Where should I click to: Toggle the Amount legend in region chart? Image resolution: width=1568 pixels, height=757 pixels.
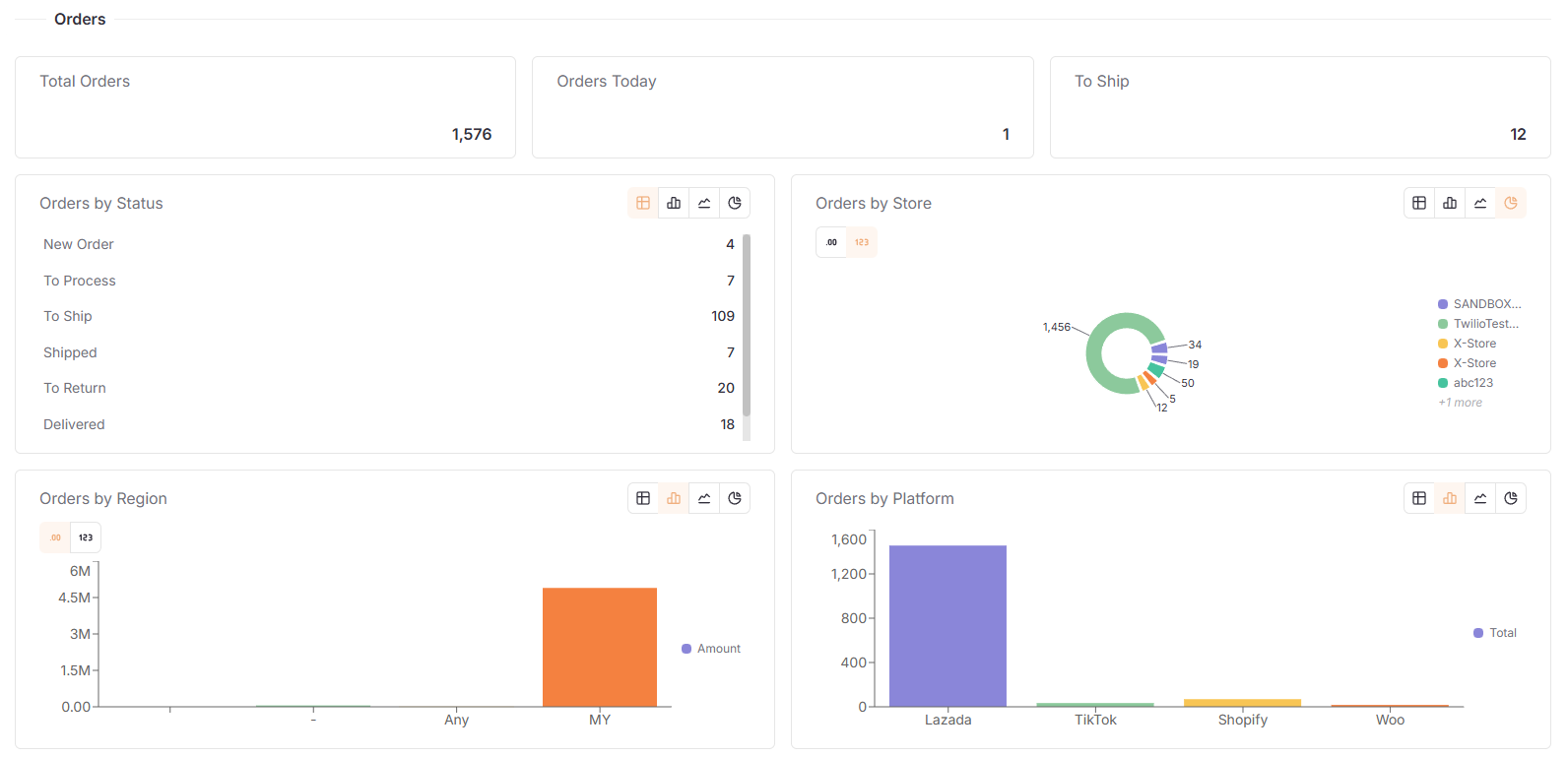pyautogui.click(x=711, y=649)
